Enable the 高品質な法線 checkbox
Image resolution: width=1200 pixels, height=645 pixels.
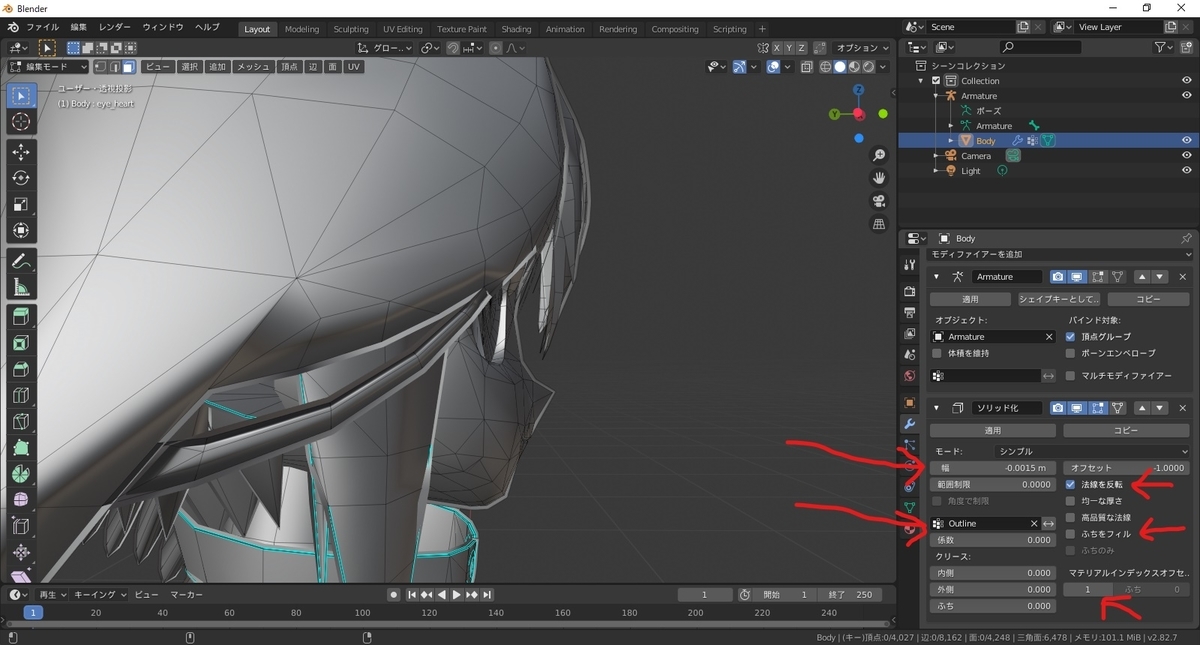pyautogui.click(x=1071, y=518)
